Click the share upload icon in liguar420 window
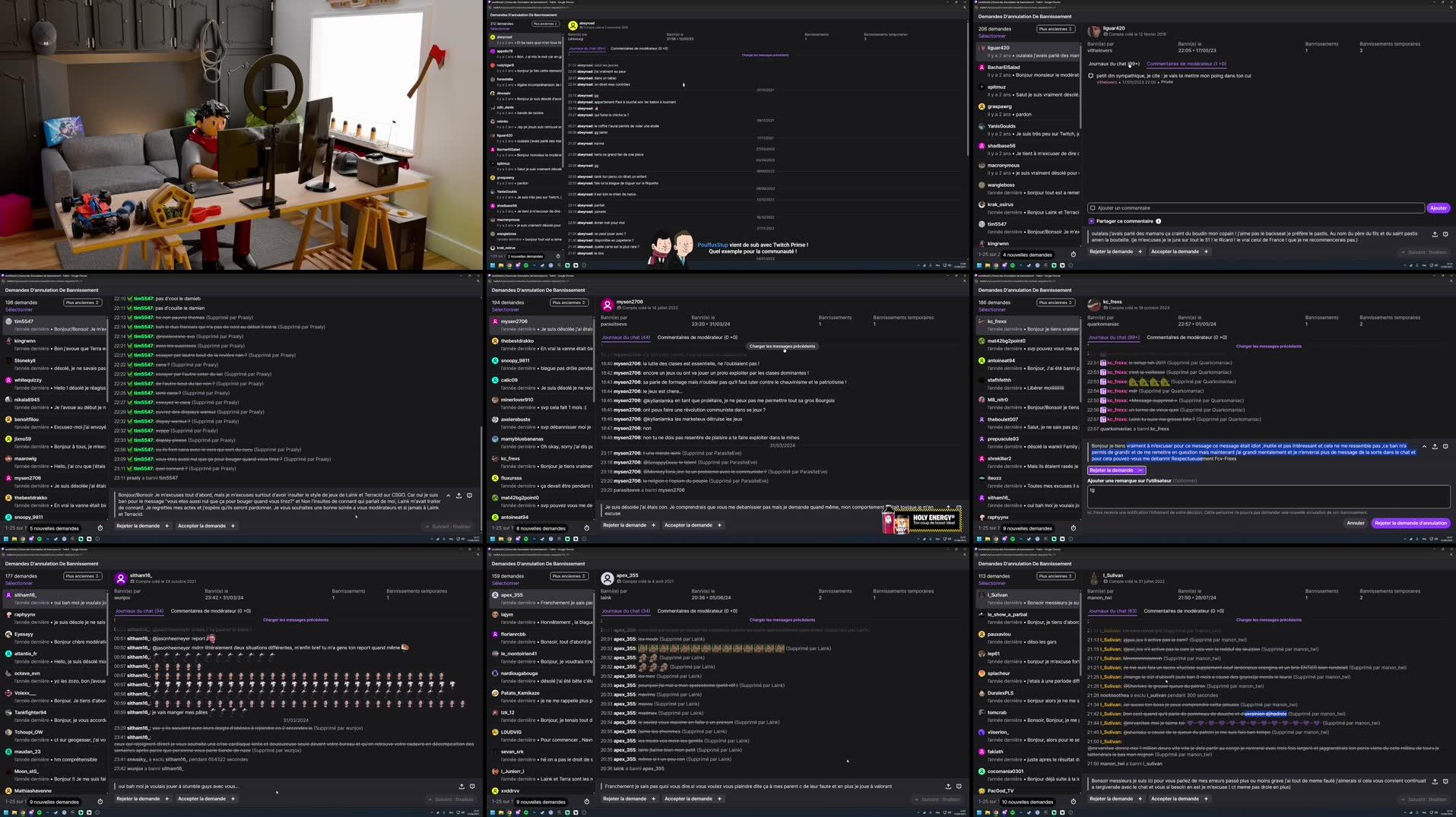The width and height of the screenshot is (1456, 817). [x=1435, y=234]
